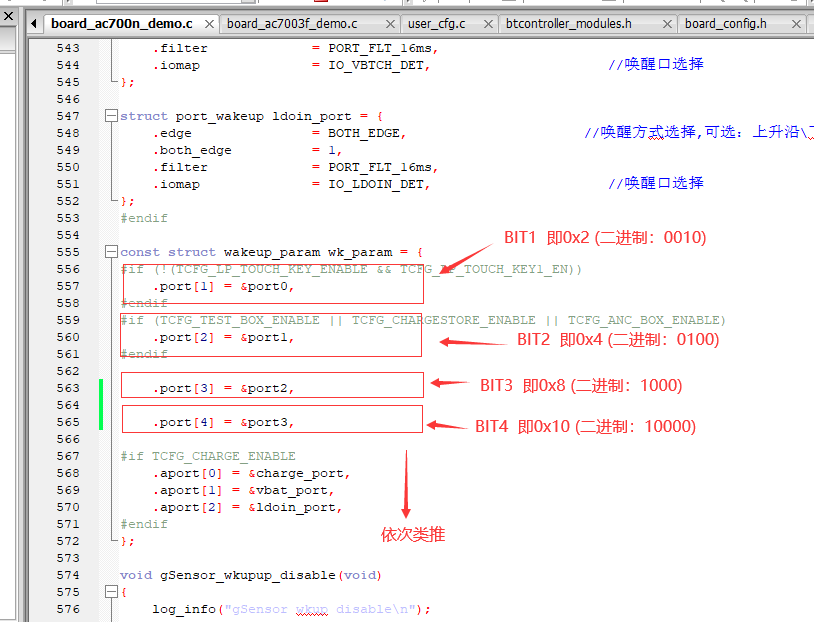Click TCFG_CHARGE_ENABLE directive text
Viewport: 814px width, 622px height.
(223, 456)
